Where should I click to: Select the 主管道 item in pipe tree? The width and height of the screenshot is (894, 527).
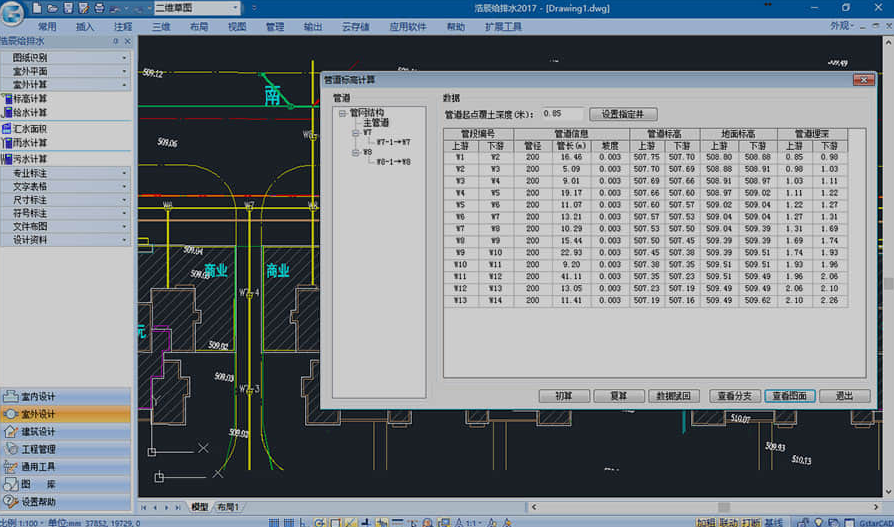tap(376, 123)
